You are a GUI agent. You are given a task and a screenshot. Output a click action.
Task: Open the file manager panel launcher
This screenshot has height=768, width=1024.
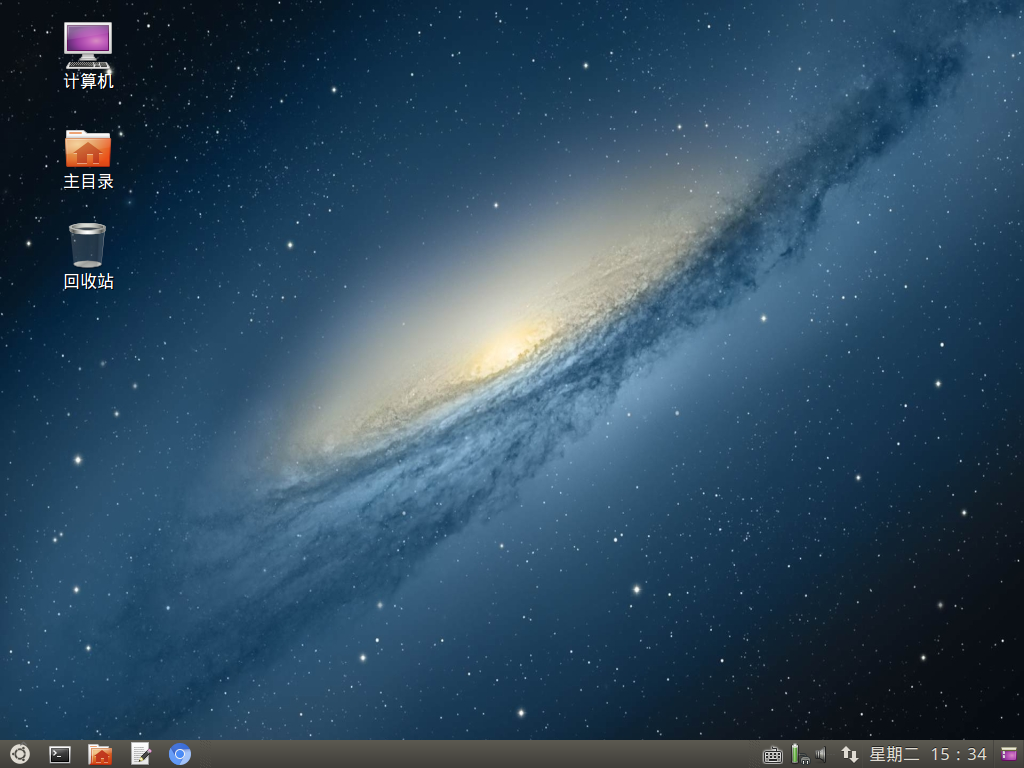point(100,754)
